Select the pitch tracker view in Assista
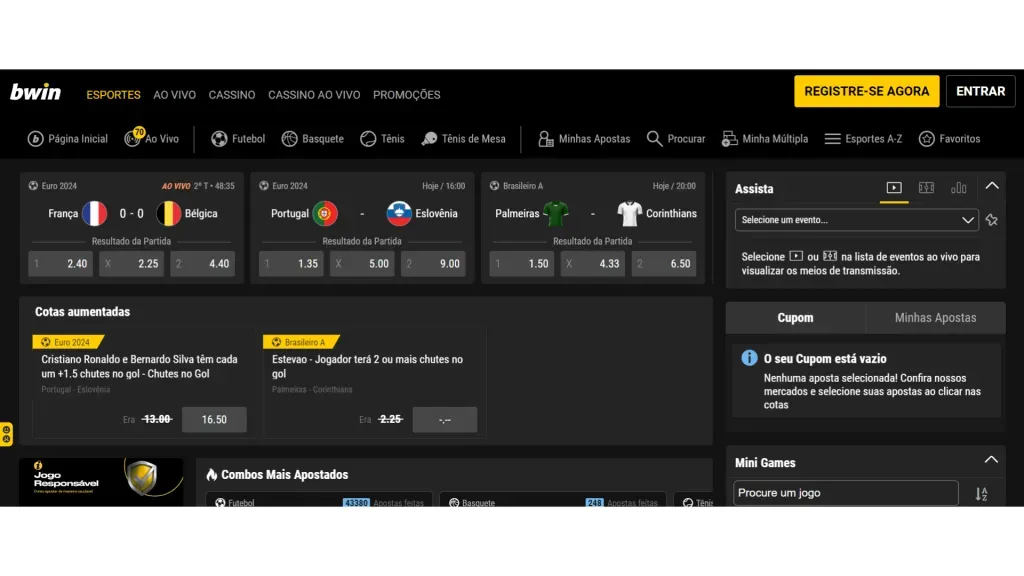The width and height of the screenshot is (1024, 576). [927, 187]
